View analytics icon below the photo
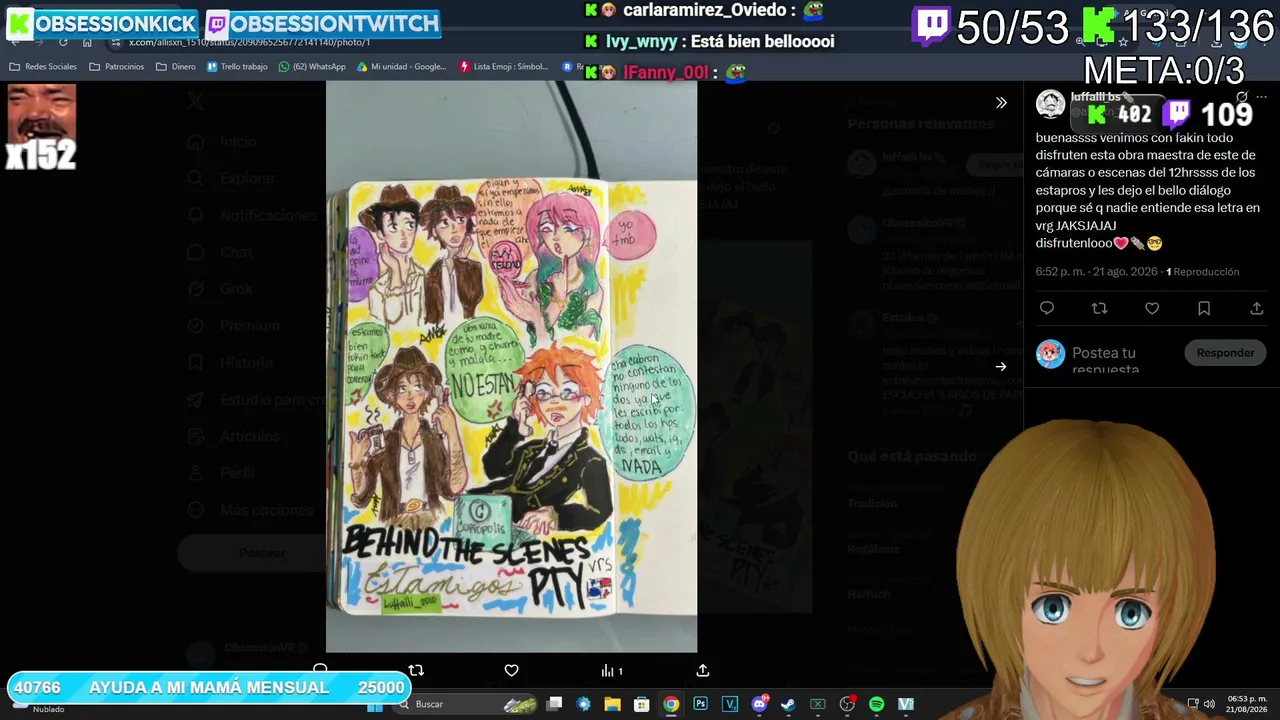The image size is (1280, 720). (x=611, y=671)
